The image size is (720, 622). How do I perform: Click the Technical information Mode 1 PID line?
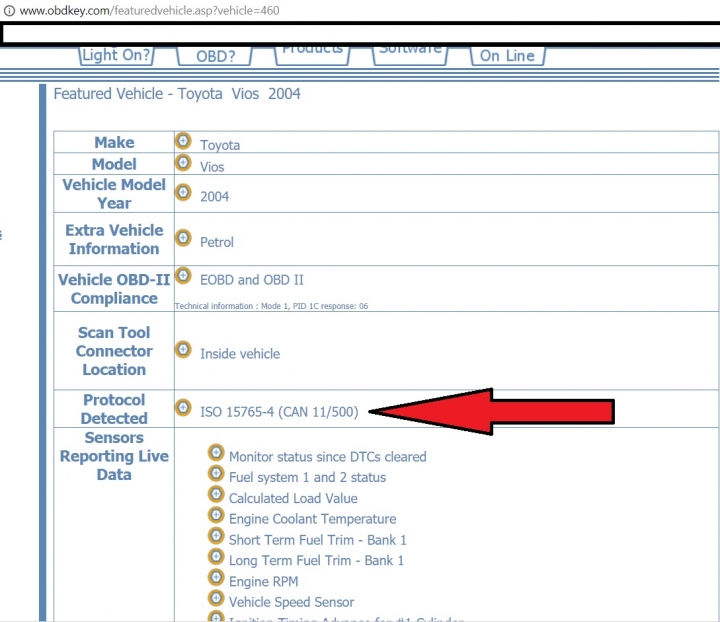coord(271,306)
